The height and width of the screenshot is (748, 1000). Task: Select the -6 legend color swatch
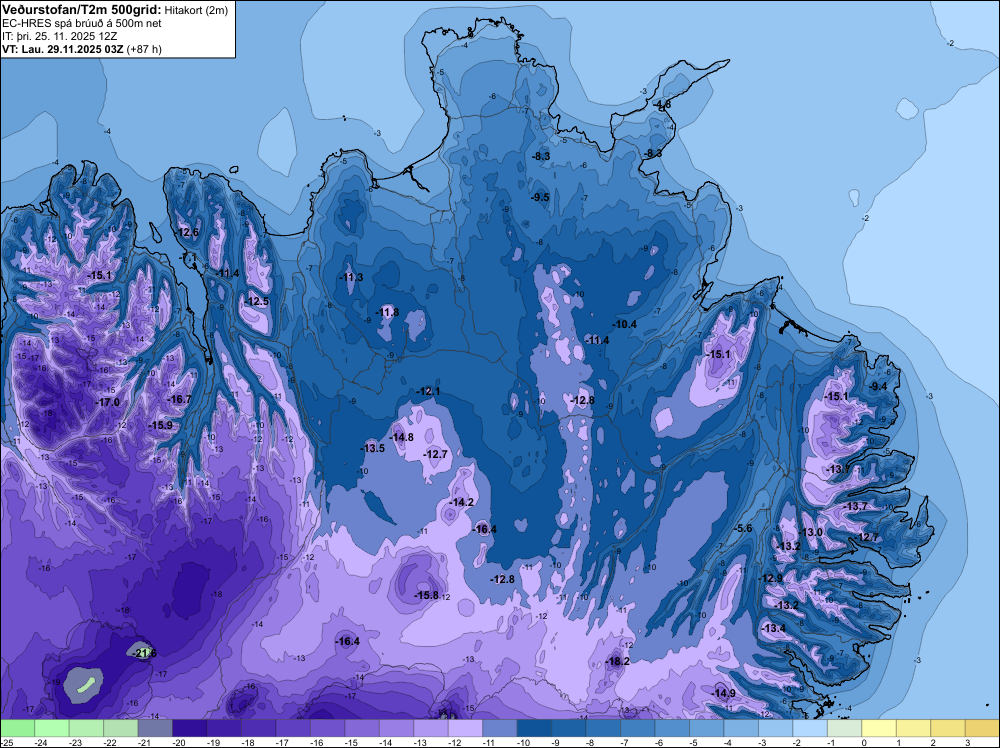click(672, 728)
